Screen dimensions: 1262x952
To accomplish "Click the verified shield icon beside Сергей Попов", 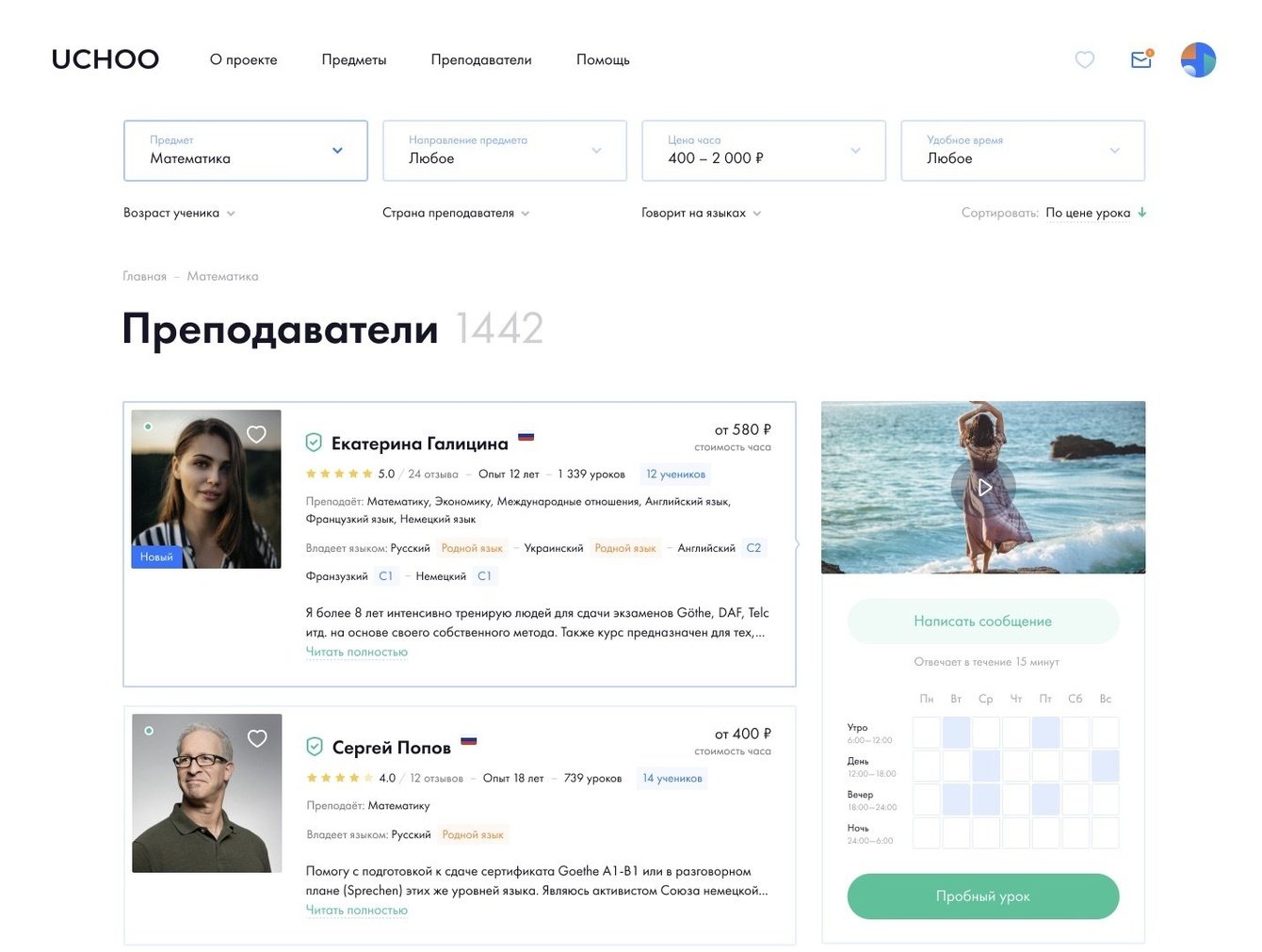I will (315, 747).
